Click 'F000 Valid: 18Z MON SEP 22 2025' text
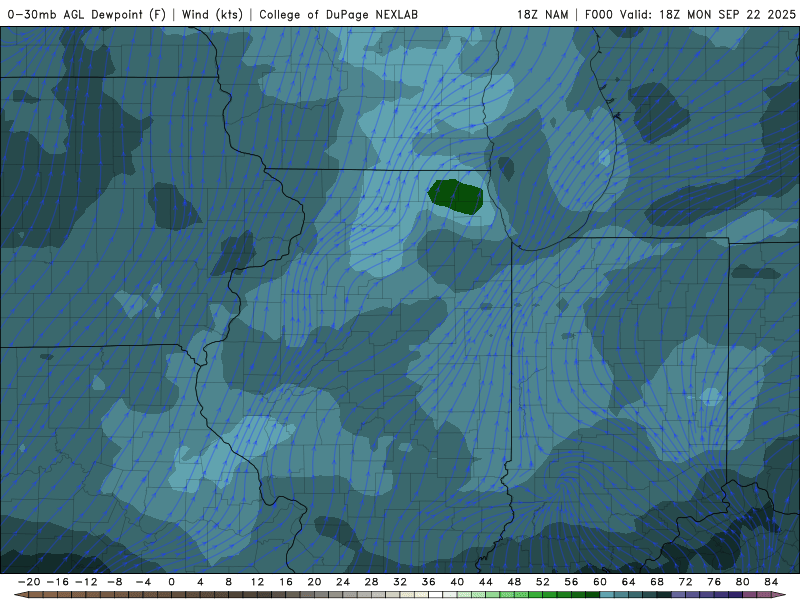 (x=690, y=14)
